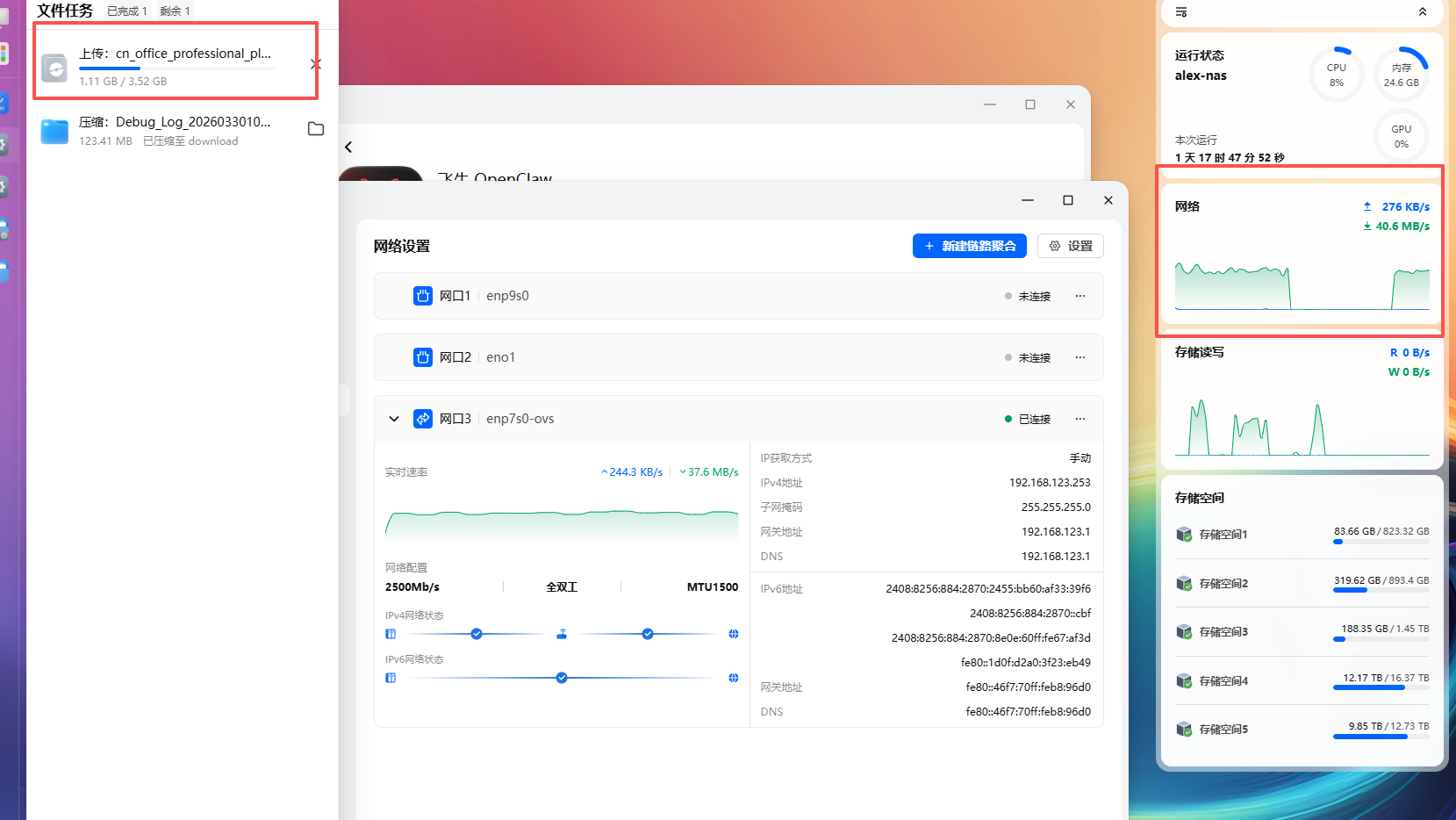Collapse the status widget panel with the chevron
The image size is (1456, 820).
click(1423, 11)
